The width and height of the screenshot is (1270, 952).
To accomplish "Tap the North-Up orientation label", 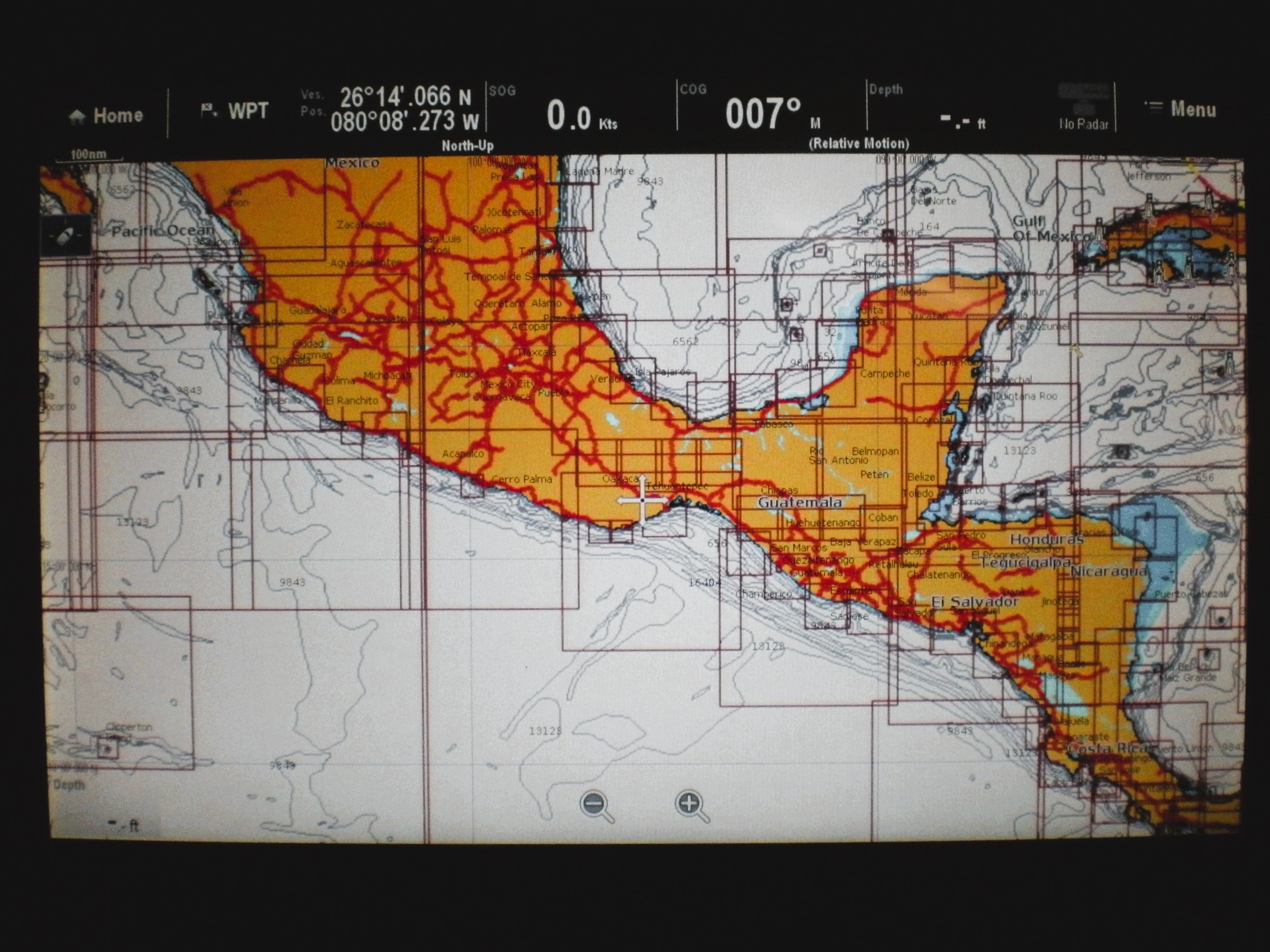I will [x=467, y=146].
